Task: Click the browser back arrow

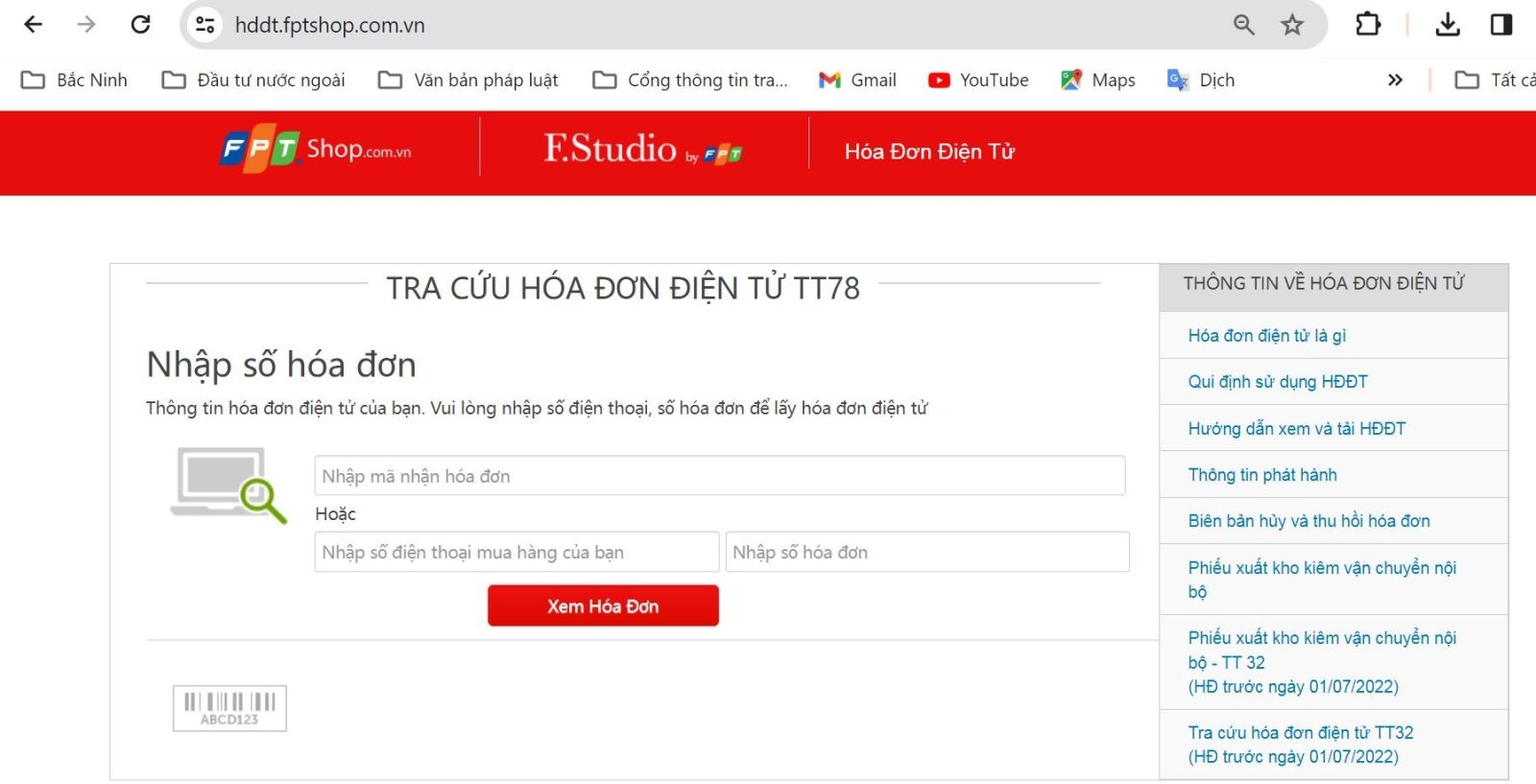Action: (x=33, y=24)
